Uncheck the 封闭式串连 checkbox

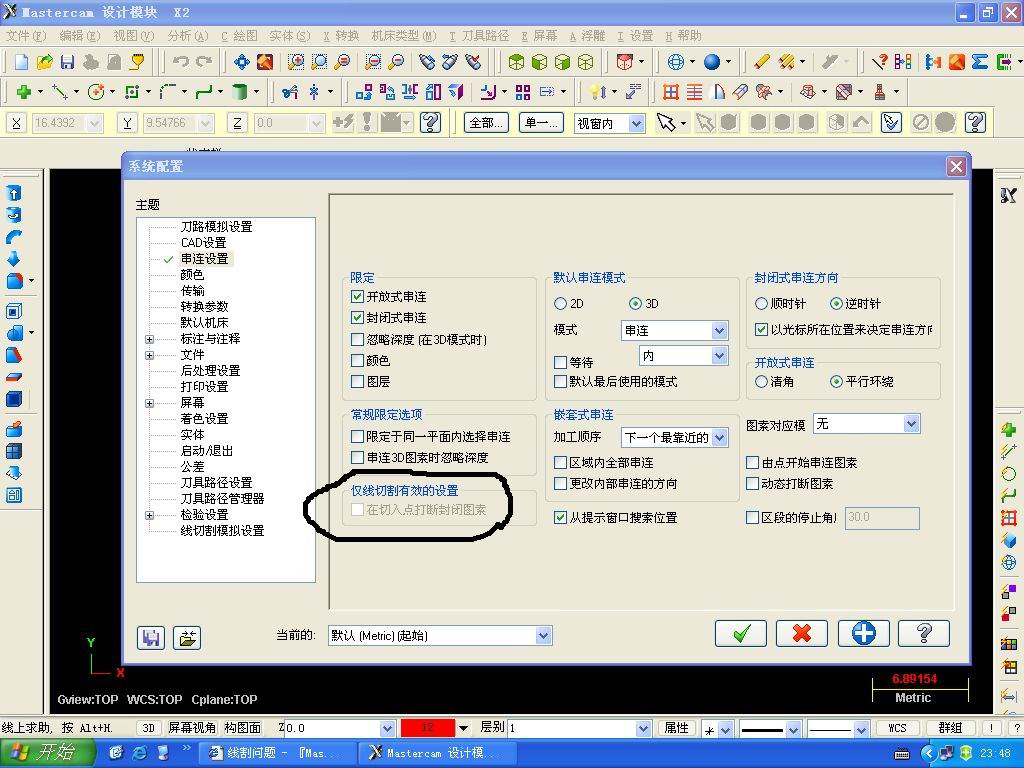click(x=357, y=317)
